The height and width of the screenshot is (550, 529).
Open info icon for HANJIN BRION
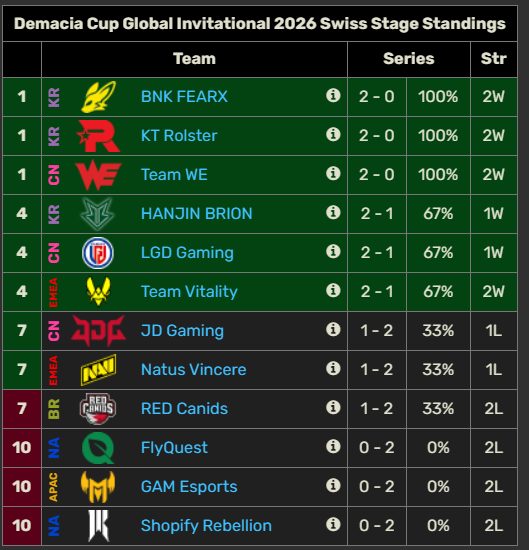coord(333,212)
